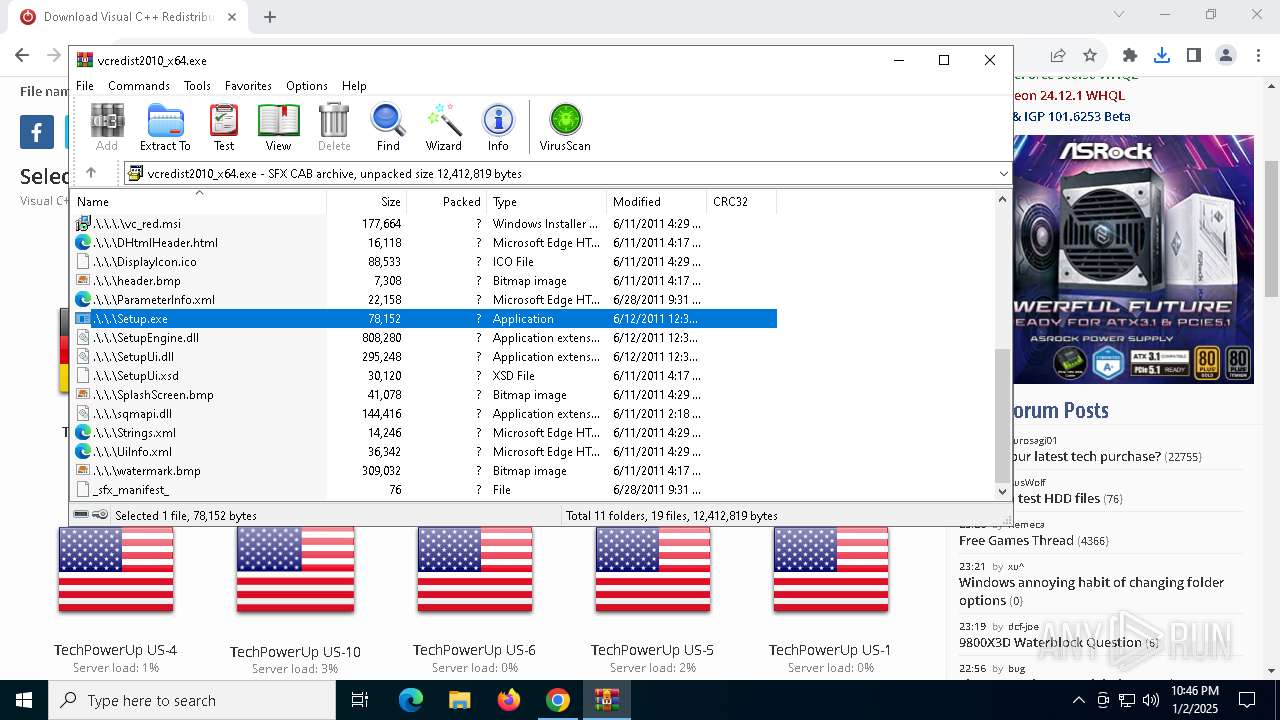Select the Setup.exe file row
Image resolution: width=1280 pixels, height=720 pixels.
coord(424,319)
